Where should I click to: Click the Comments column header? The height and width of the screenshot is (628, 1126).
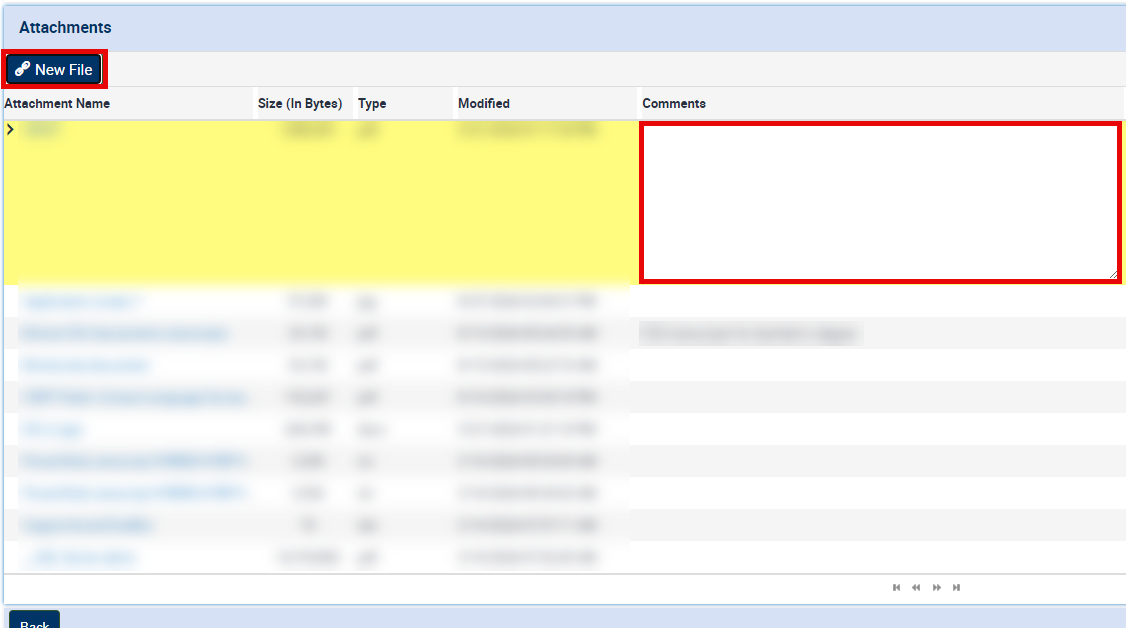coord(674,104)
